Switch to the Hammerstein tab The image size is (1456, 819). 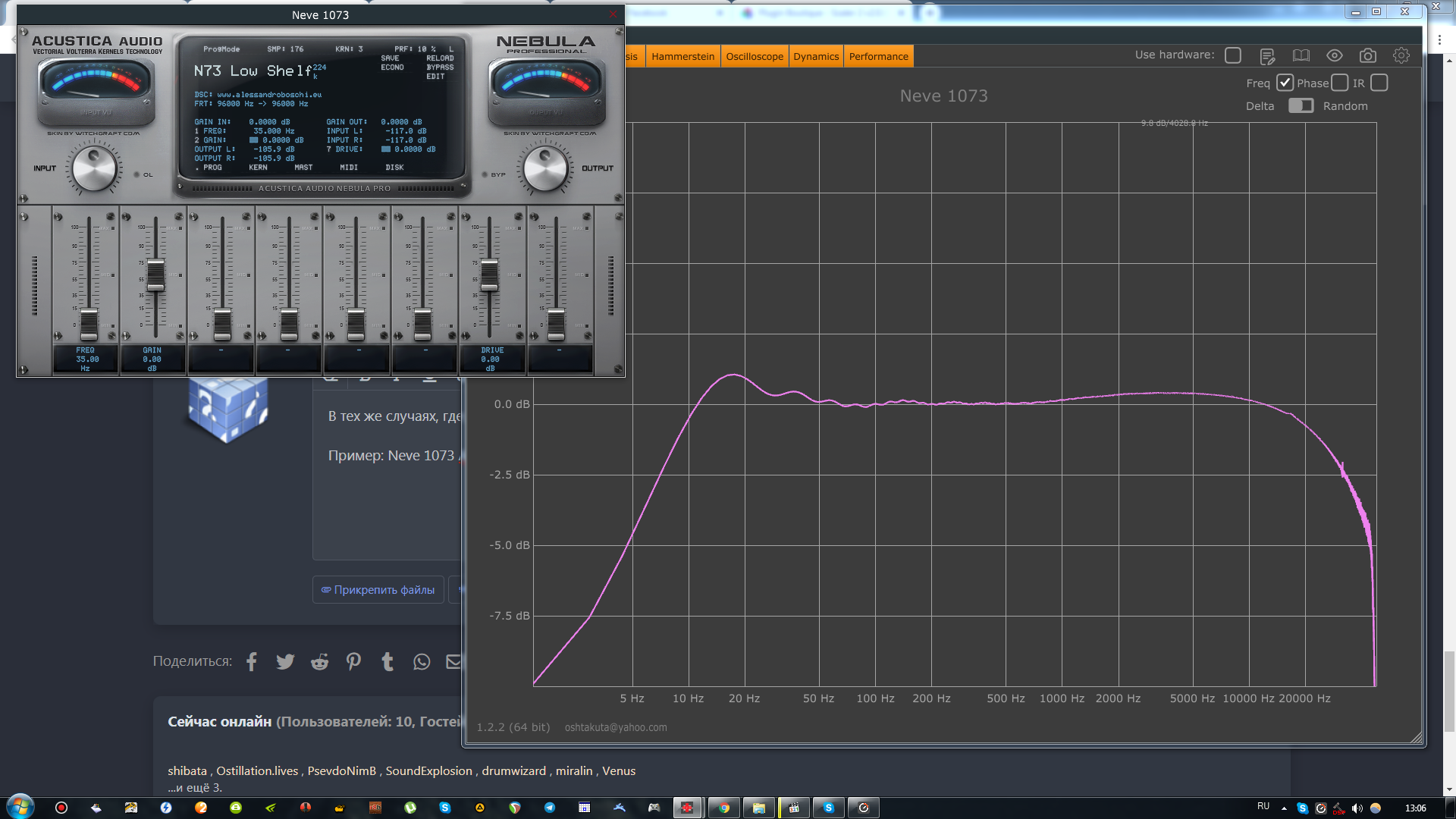point(682,56)
